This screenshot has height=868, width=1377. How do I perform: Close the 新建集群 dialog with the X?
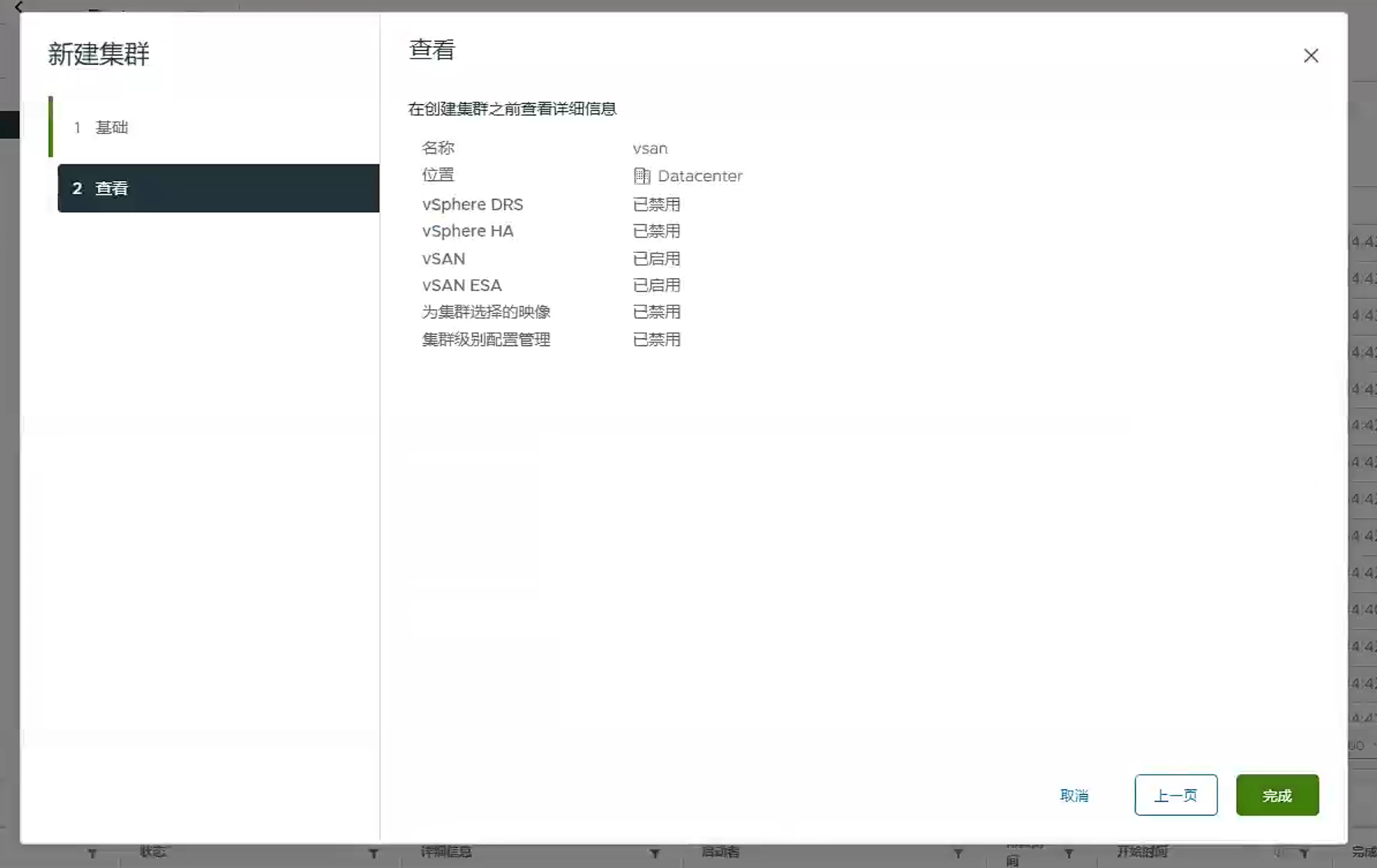(1311, 56)
